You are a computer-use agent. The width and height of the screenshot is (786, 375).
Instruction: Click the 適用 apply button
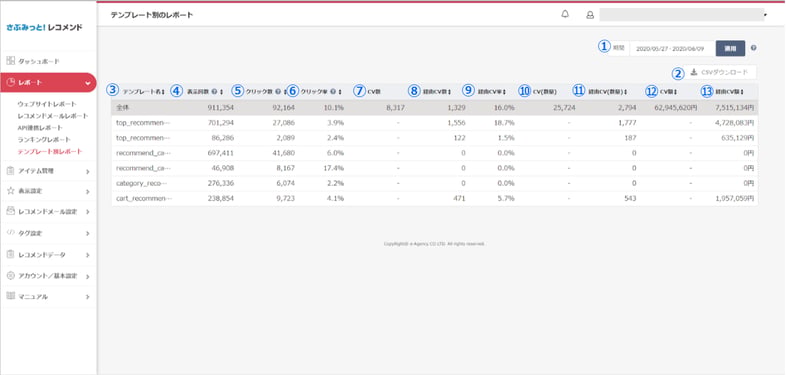pyautogui.click(x=730, y=49)
